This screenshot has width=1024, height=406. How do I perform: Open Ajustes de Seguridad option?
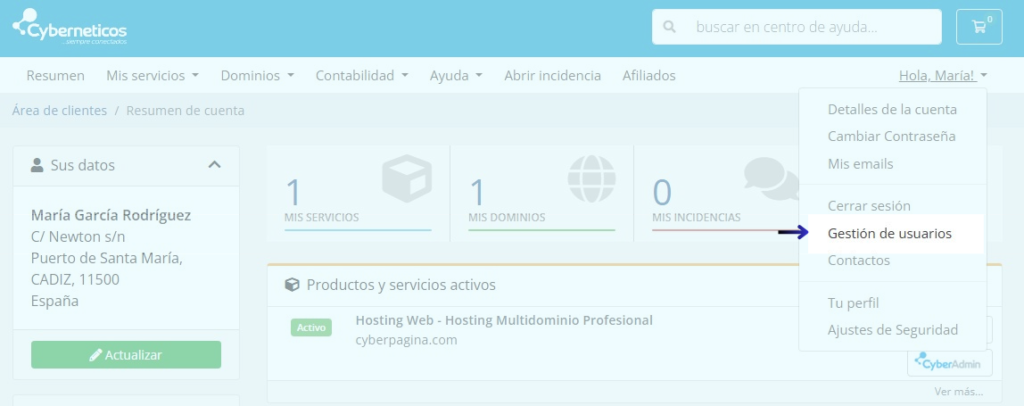[x=892, y=330]
